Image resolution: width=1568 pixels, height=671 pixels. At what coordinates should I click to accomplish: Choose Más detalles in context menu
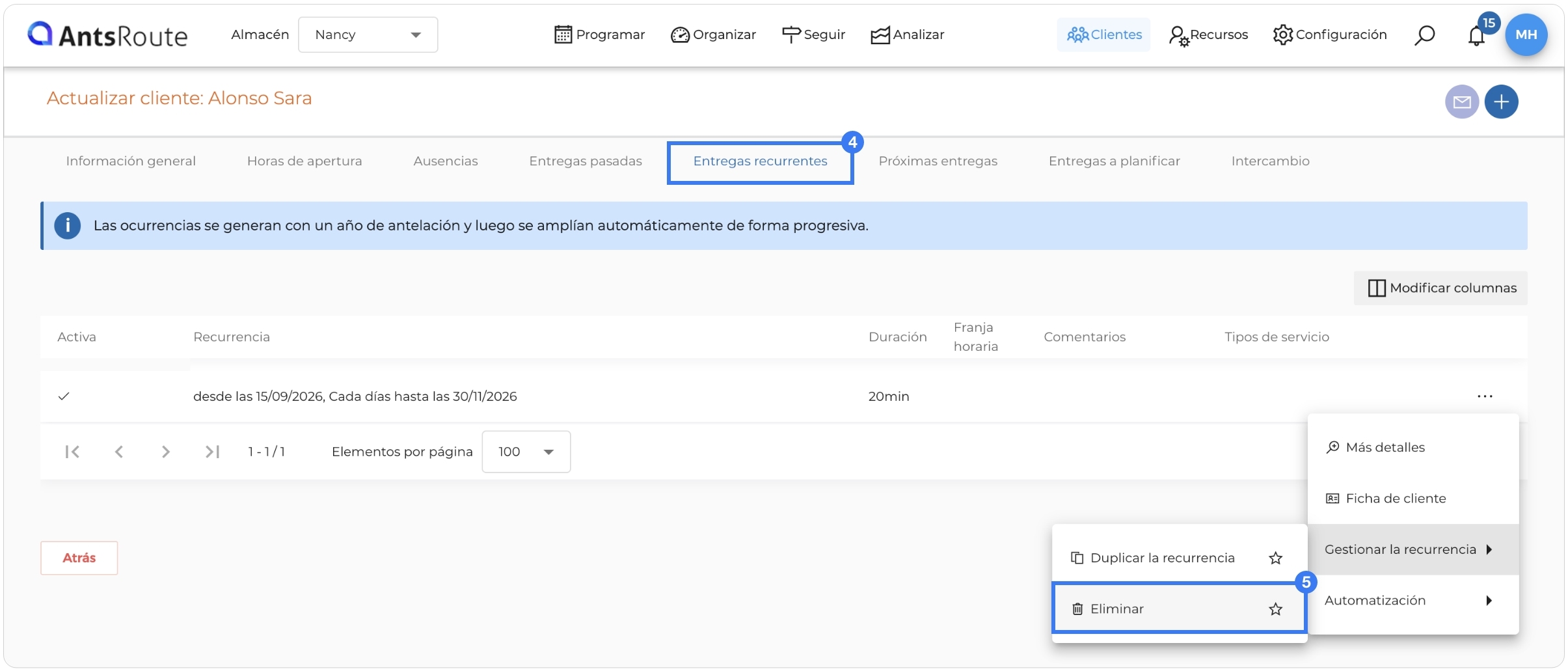[x=1413, y=447]
